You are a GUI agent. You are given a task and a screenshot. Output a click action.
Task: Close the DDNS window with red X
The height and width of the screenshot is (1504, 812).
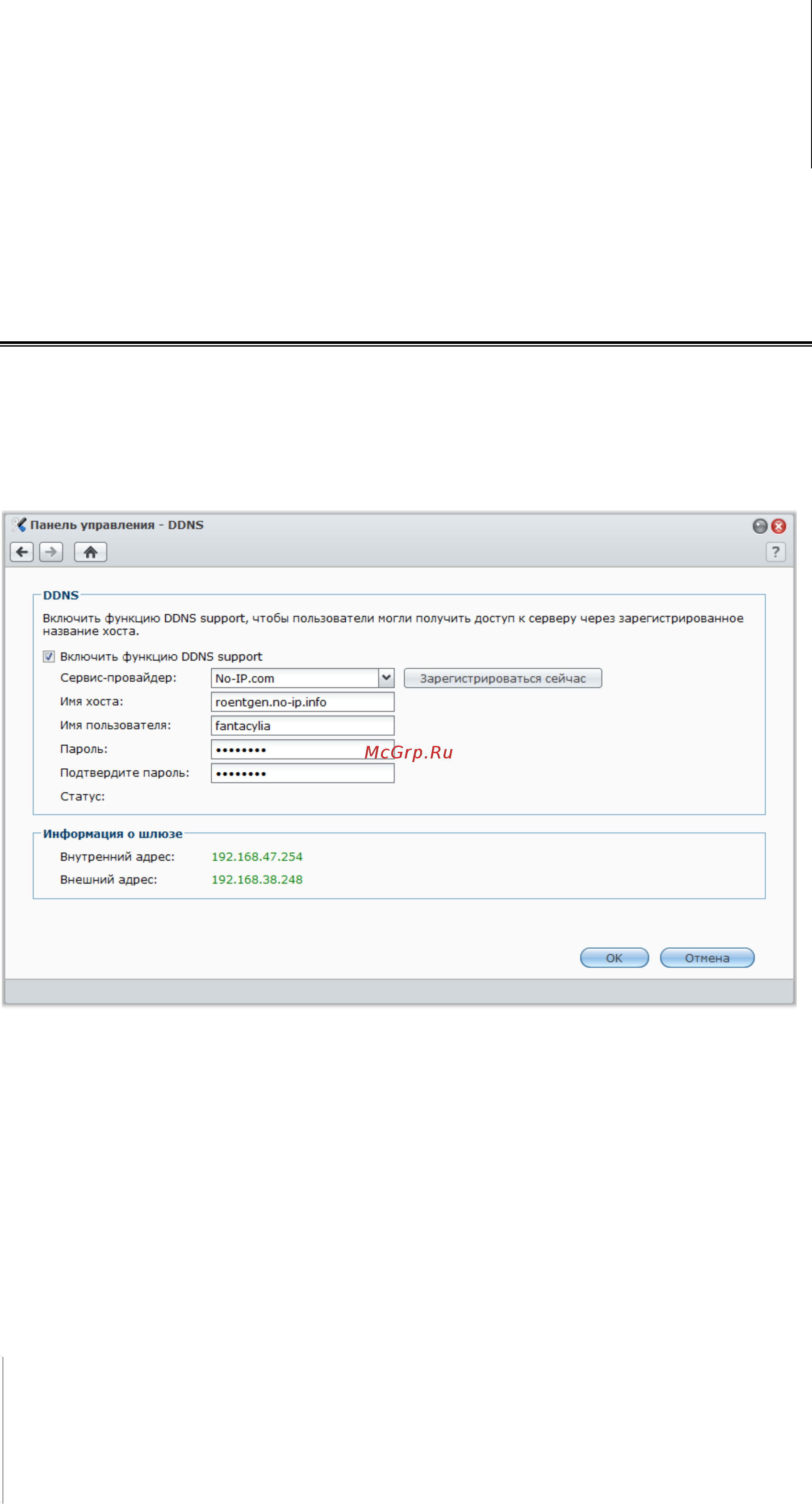click(x=778, y=526)
